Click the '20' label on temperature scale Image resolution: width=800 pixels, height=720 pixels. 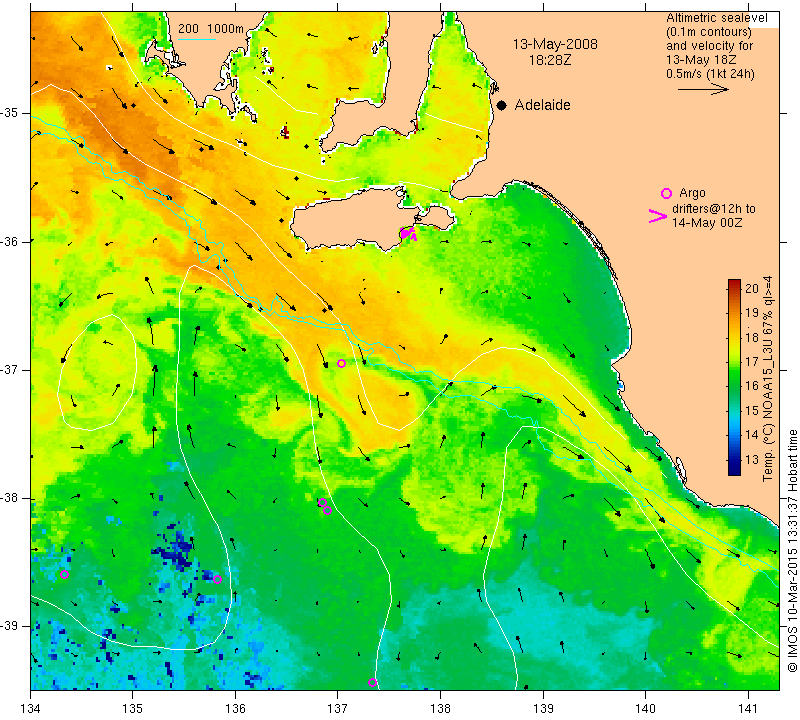(x=752, y=288)
